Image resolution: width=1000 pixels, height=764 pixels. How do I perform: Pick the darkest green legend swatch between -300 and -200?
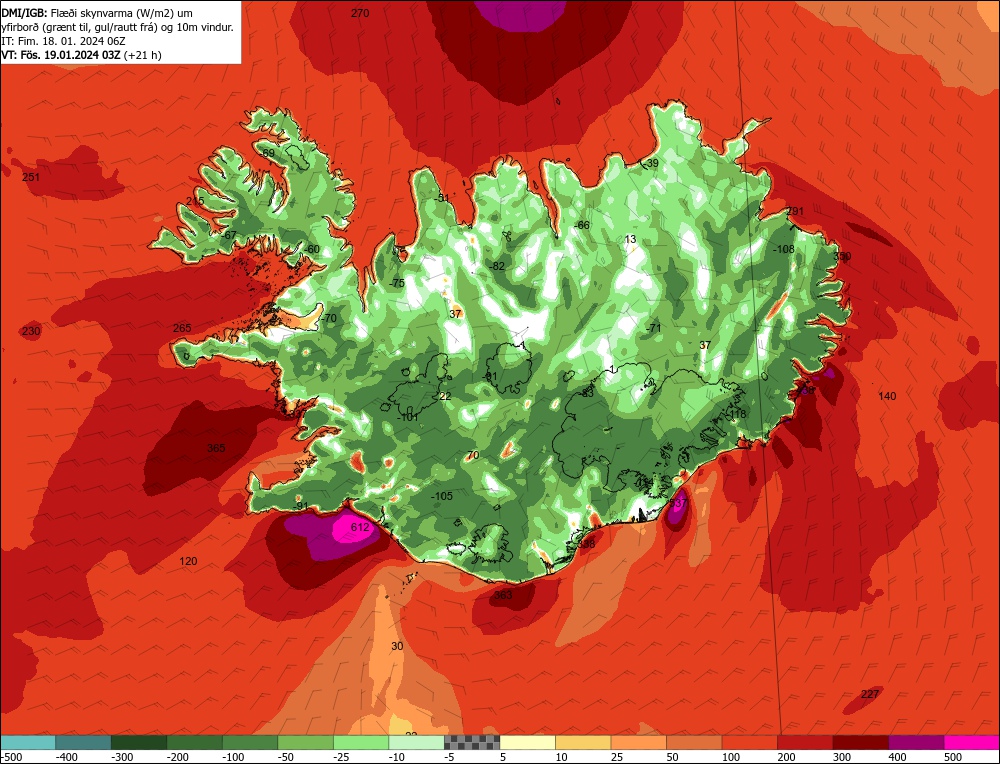pyautogui.click(x=139, y=742)
